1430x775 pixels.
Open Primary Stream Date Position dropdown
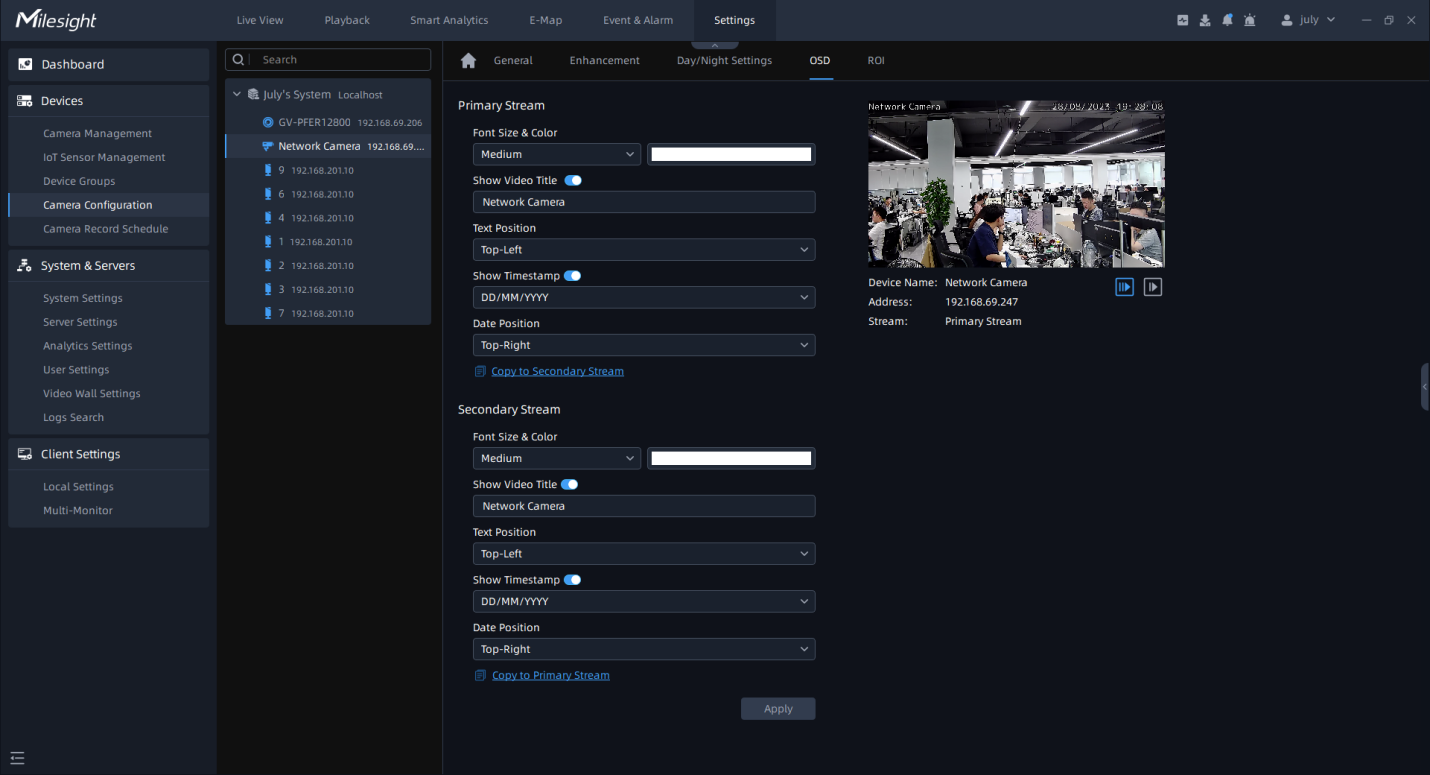click(x=643, y=345)
